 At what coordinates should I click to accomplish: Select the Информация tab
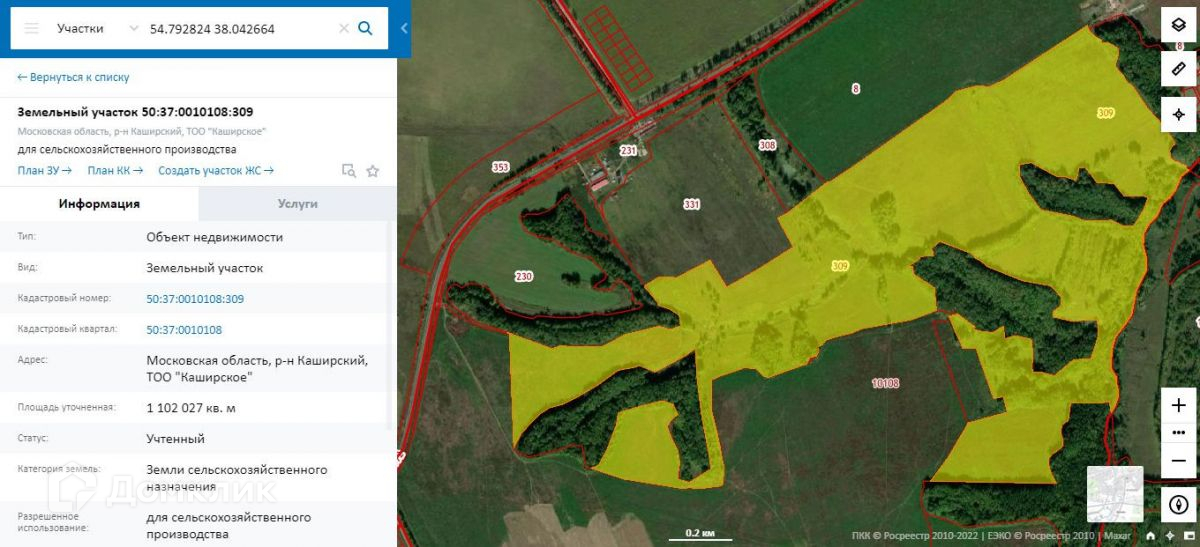[99, 203]
